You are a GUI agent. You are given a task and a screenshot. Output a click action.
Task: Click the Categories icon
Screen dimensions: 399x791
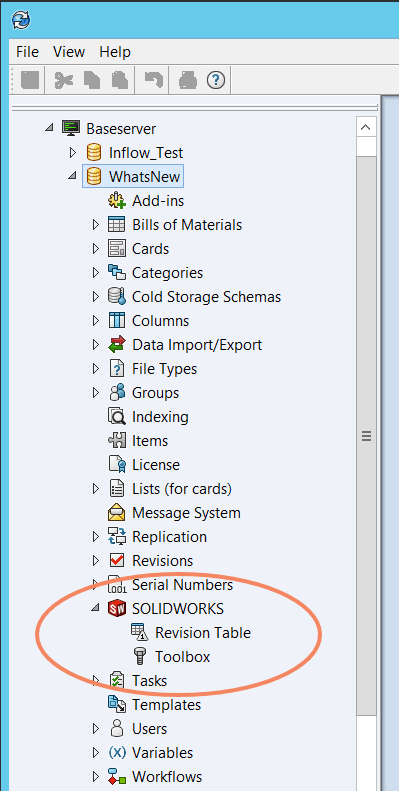117,273
